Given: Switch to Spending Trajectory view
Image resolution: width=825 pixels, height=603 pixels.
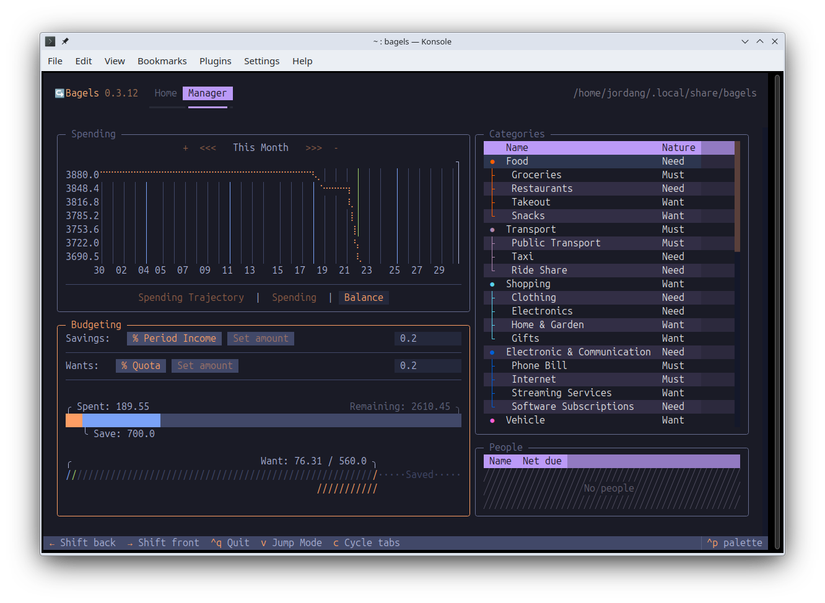Looking at the screenshot, I should point(191,297).
